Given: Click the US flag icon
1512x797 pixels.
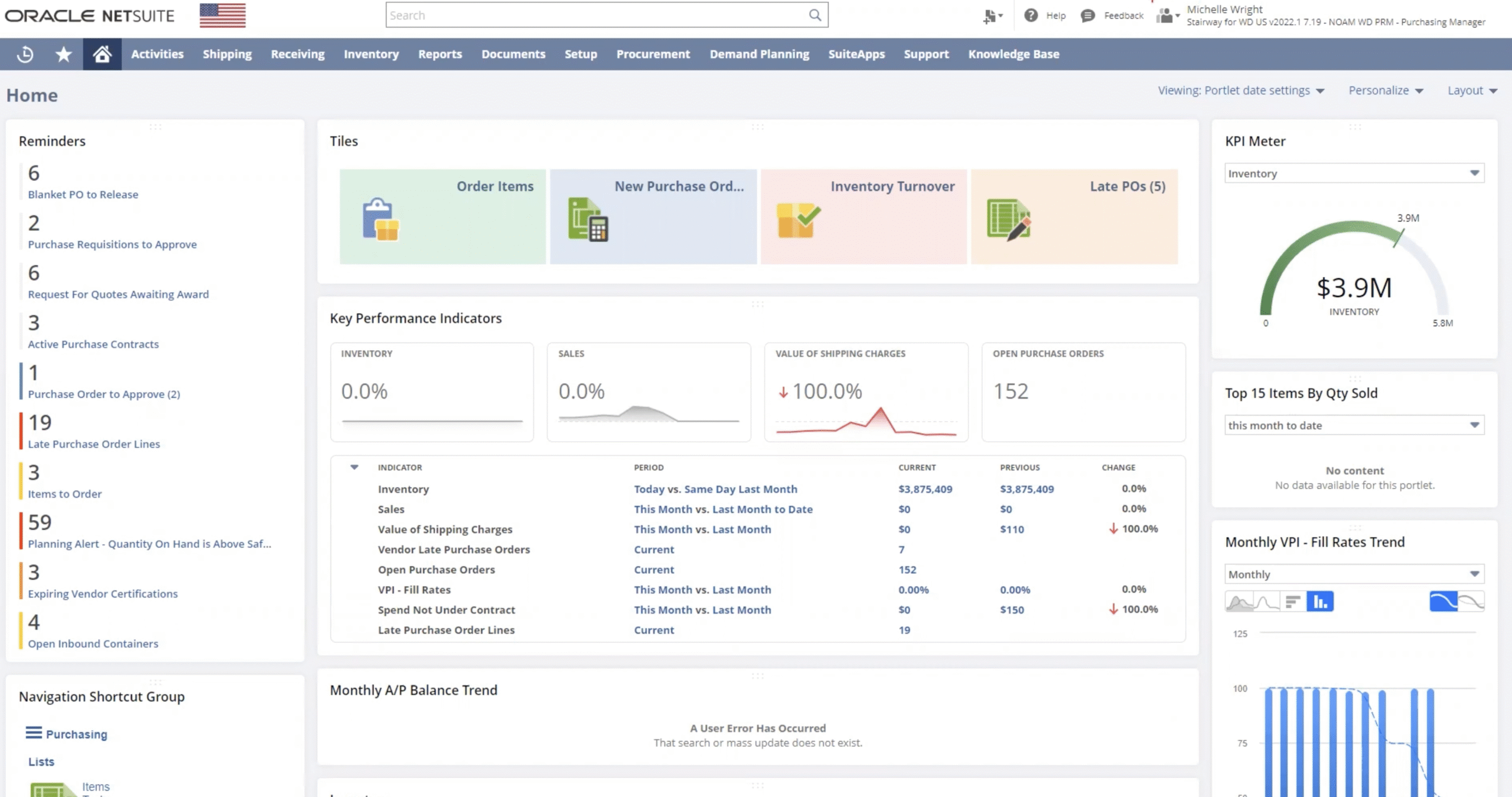Looking at the screenshot, I should point(221,15).
